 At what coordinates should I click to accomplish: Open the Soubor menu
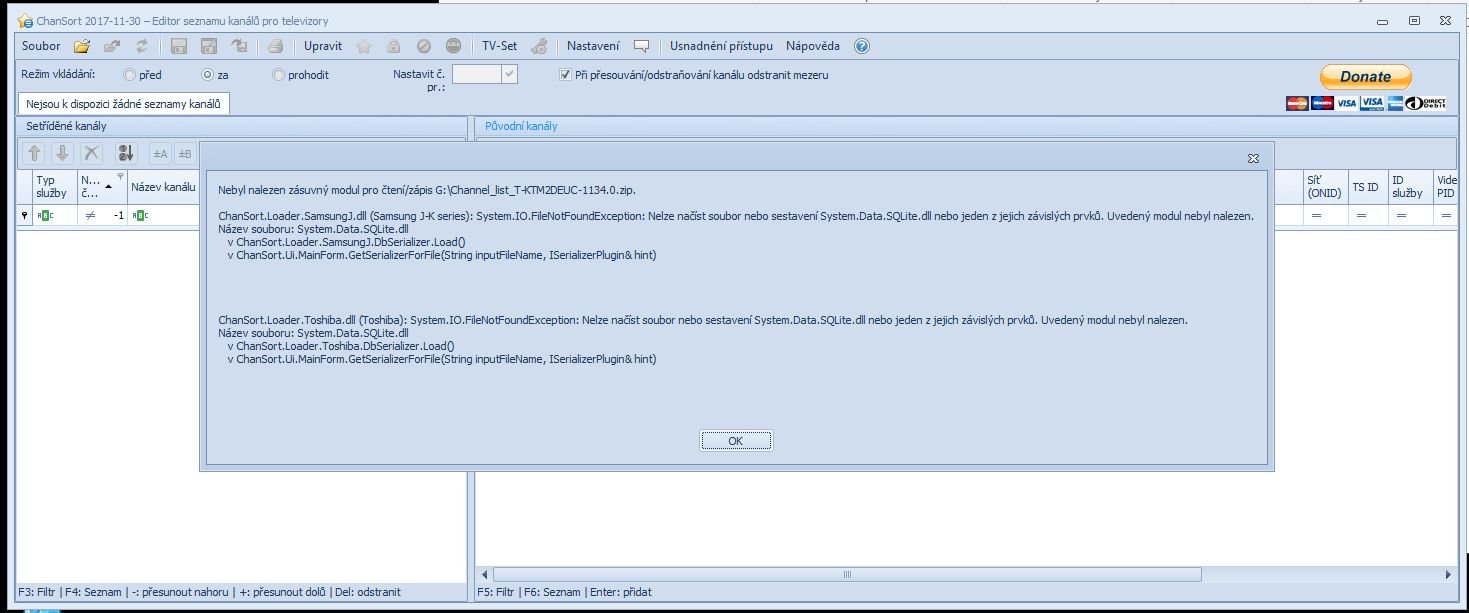[x=41, y=46]
